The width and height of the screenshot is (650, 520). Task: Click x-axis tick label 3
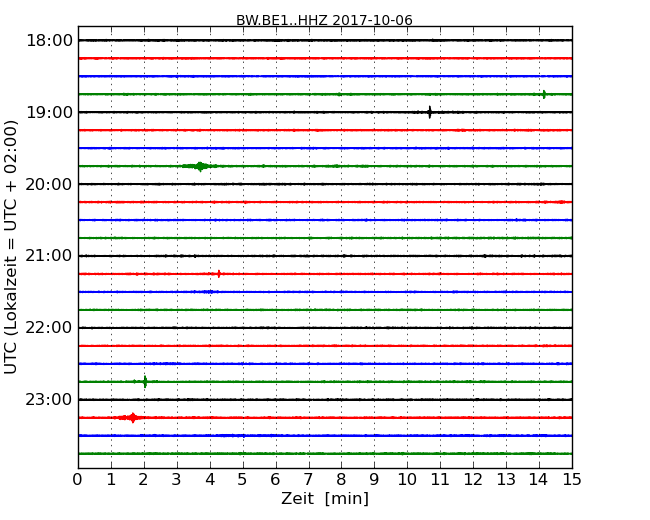[x=177, y=479]
